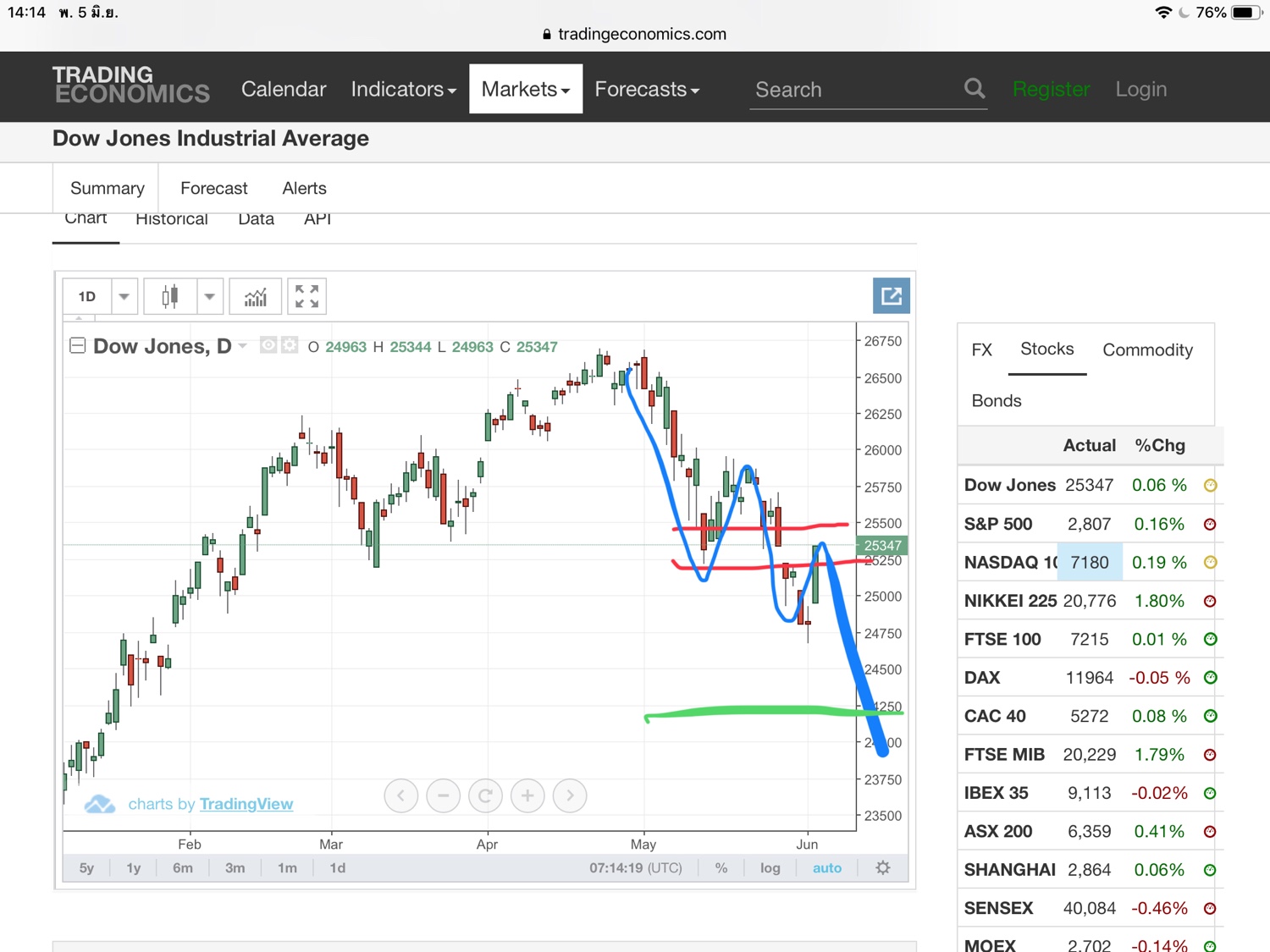
Task: Click the S&P 500 row status icon
Action: (1210, 525)
